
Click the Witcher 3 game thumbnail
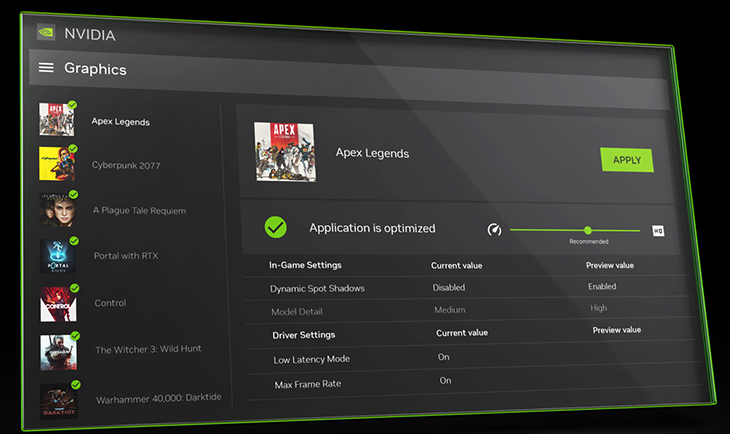[59, 353]
